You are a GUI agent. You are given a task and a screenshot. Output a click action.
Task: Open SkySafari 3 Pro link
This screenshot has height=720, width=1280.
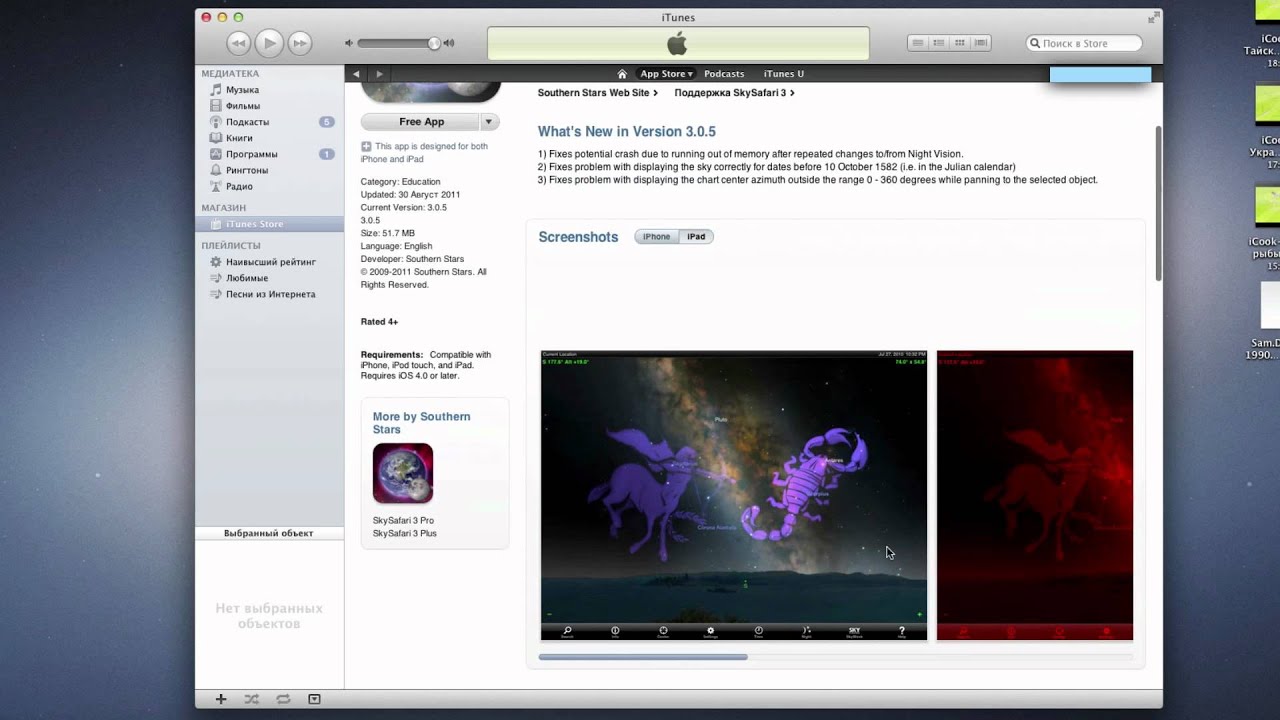point(403,521)
